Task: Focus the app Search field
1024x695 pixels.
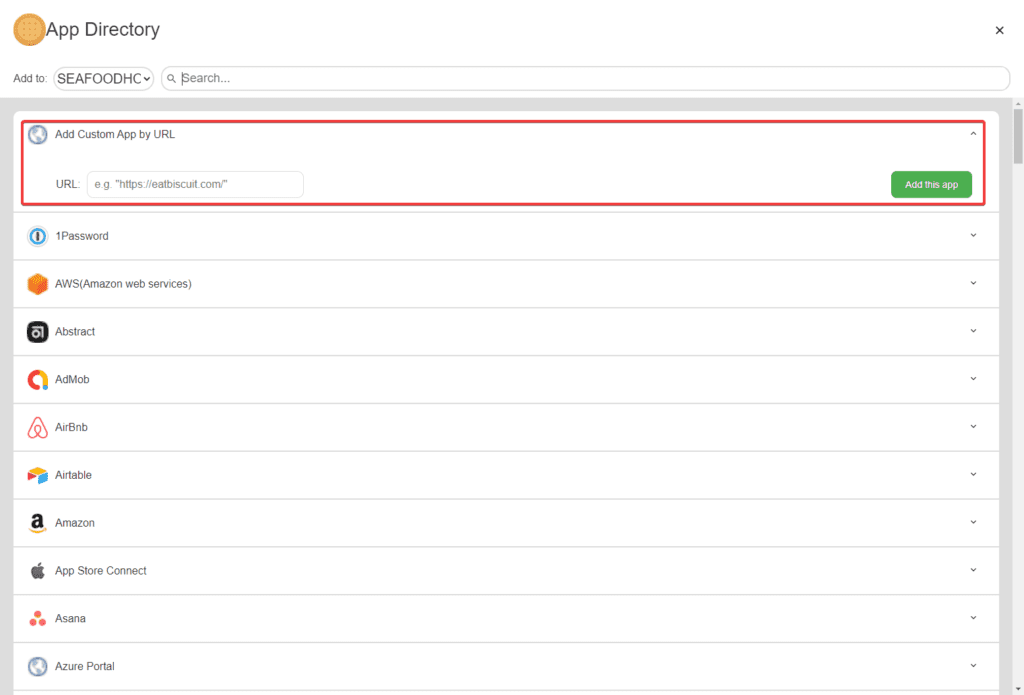Action: point(585,78)
